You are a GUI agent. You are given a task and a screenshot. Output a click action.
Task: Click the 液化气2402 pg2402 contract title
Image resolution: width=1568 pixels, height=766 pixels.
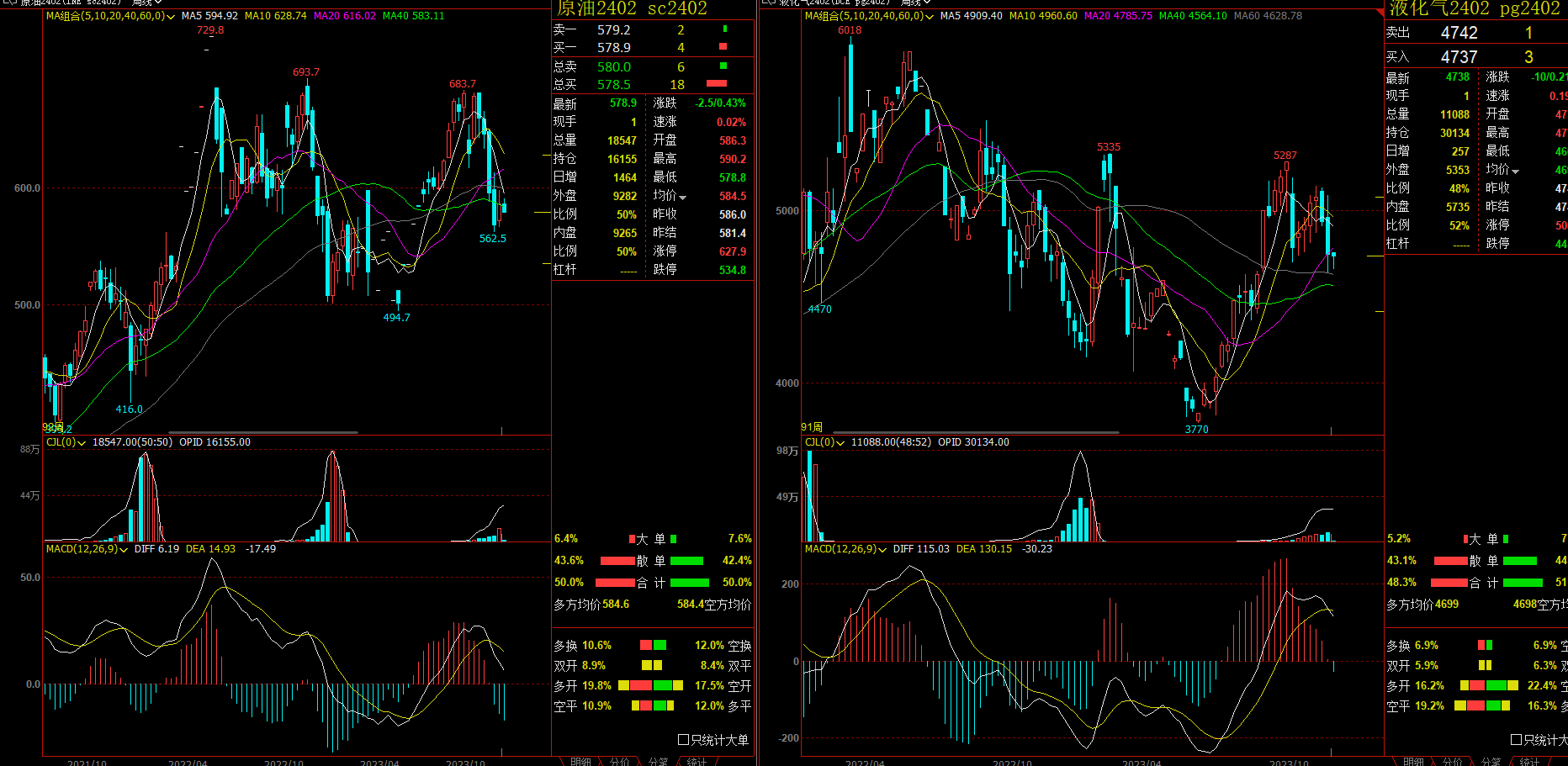pos(1474,8)
